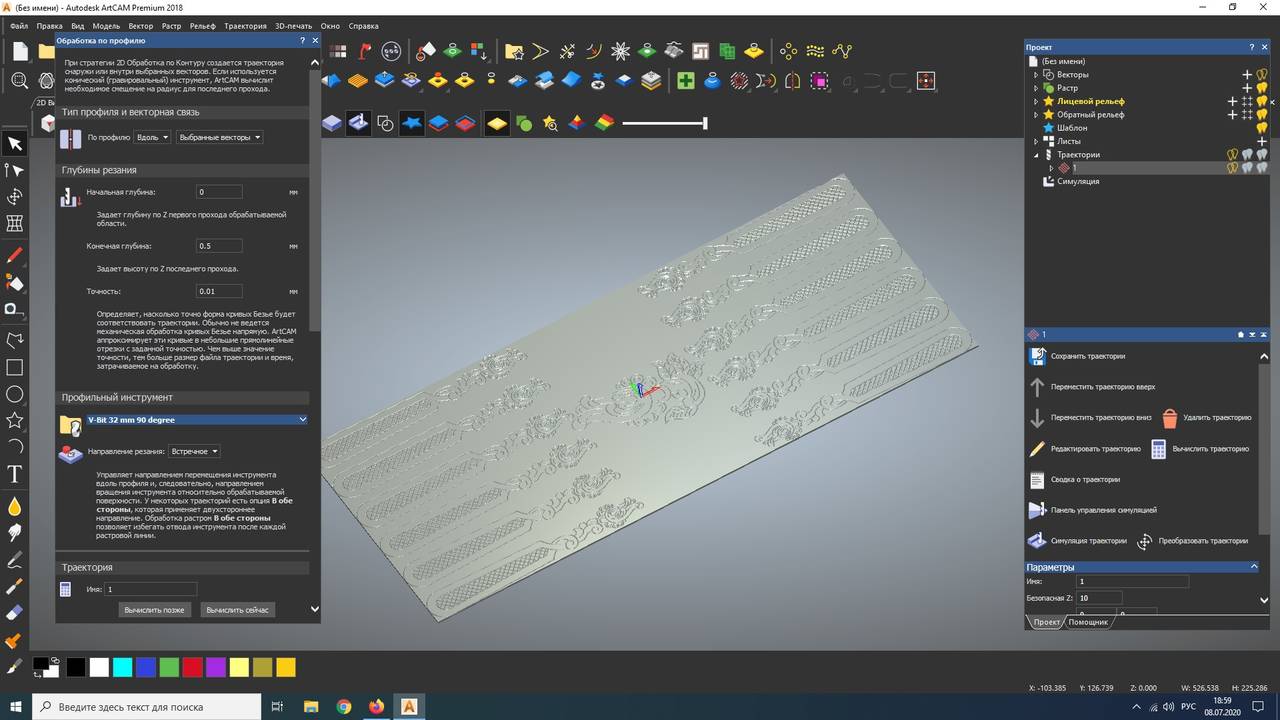The width and height of the screenshot is (1280, 720).
Task: Select the arc drawing tool
Action: click(x=14, y=446)
